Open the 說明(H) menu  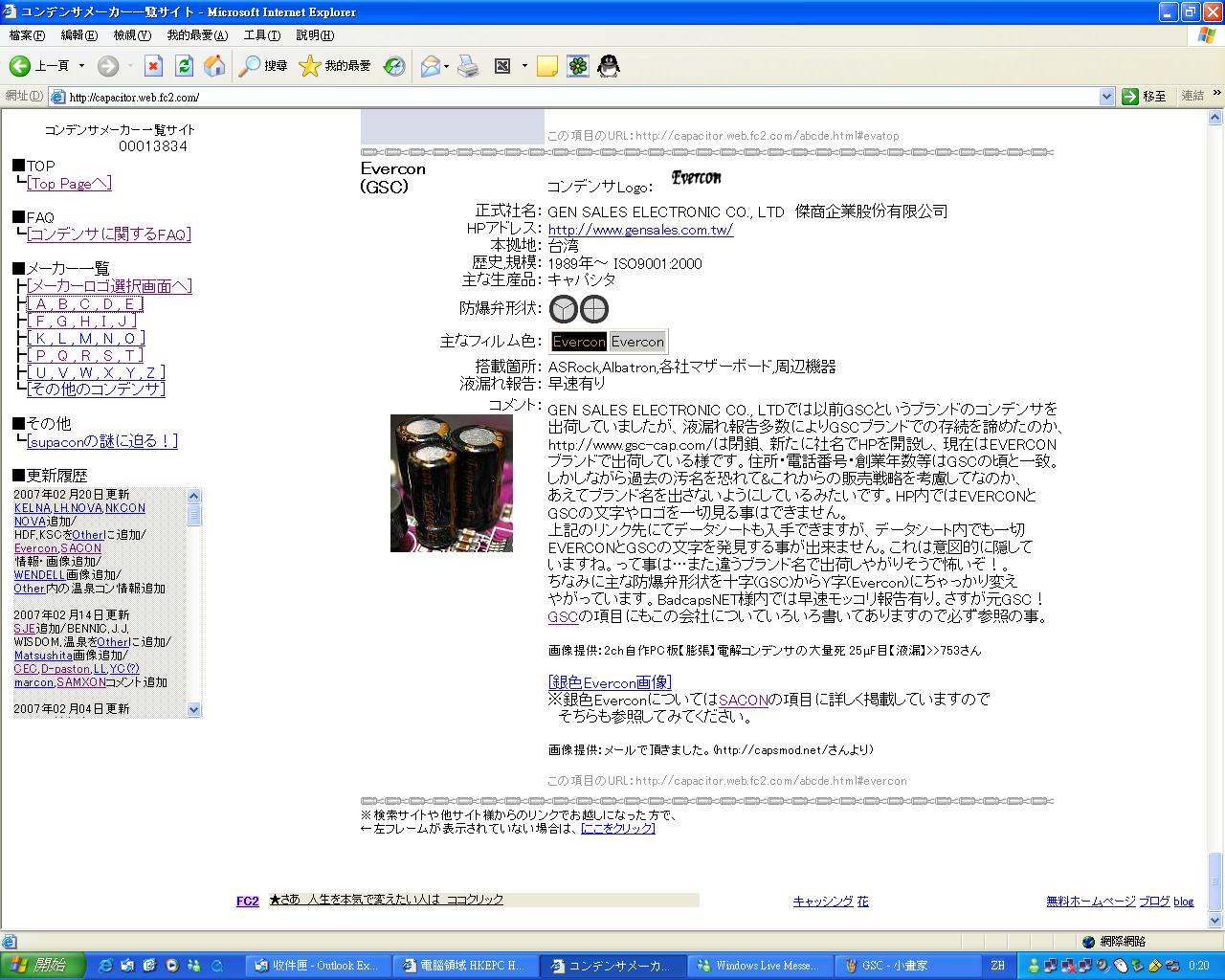pos(315,35)
